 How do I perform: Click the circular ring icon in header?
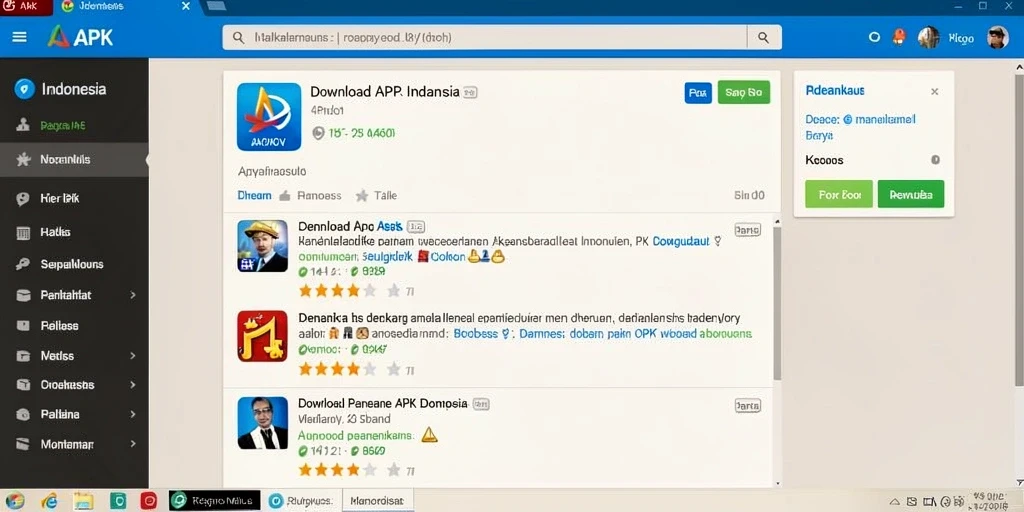click(x=874, y=37)
